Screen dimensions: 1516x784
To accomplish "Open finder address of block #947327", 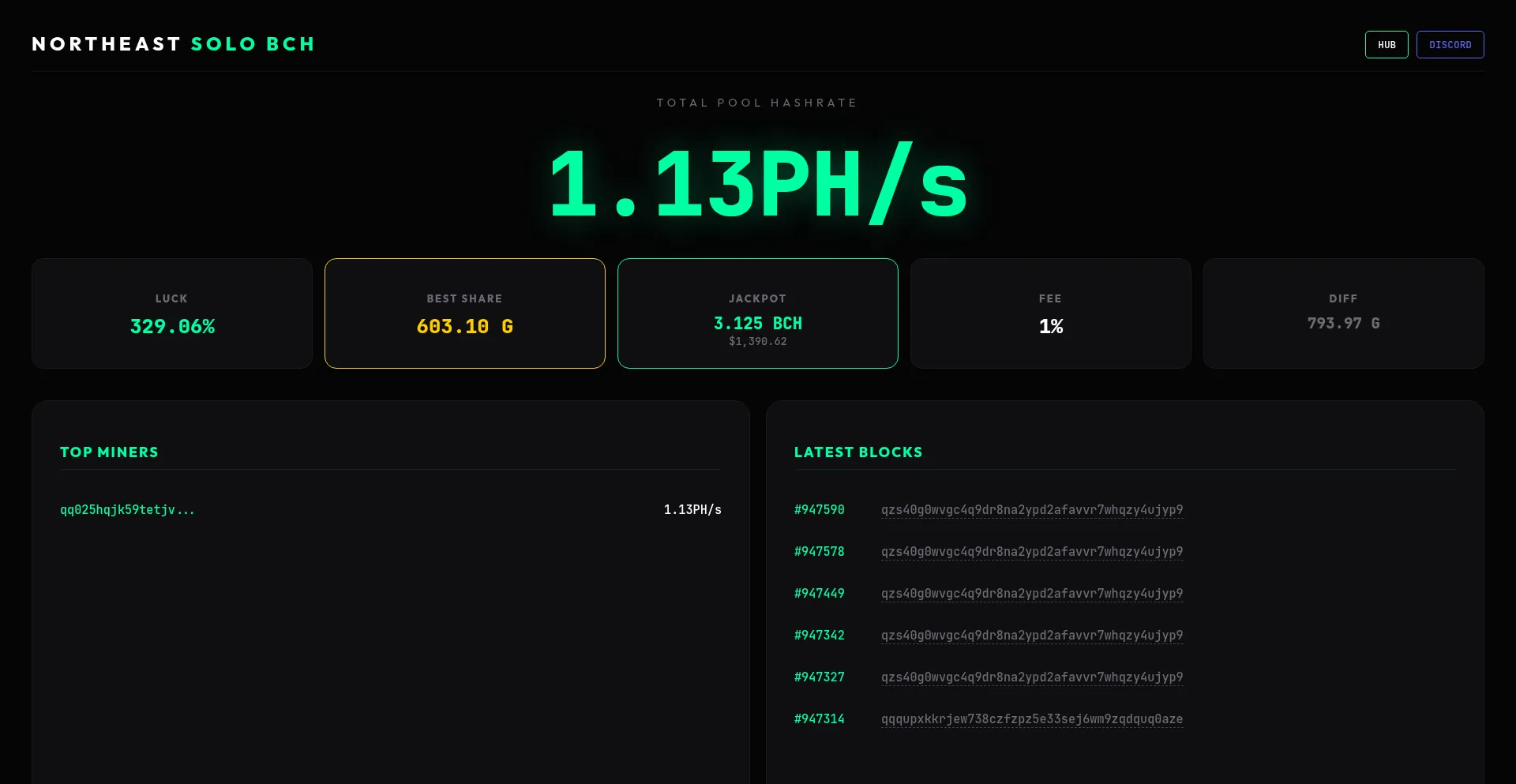I will click(x=1032, y=677).
